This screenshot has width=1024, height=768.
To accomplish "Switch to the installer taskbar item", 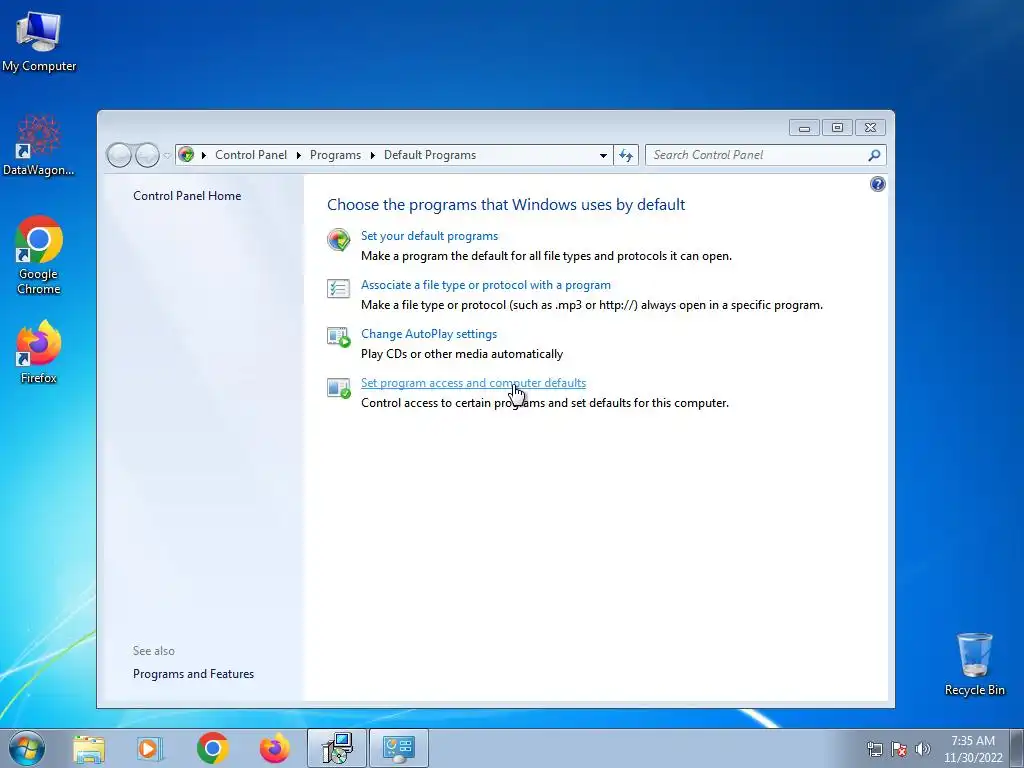I will pyautogui.click(x=337, y=748).
